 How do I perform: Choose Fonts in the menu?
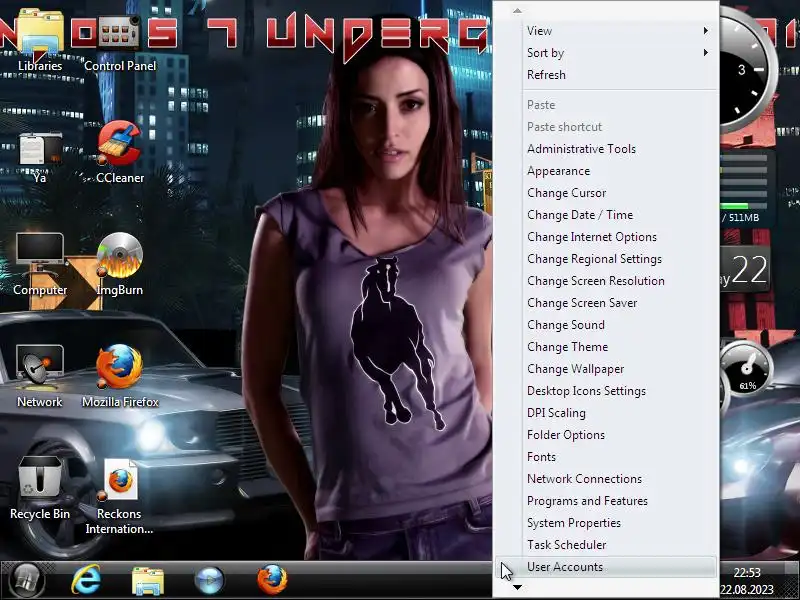[619, 456]
